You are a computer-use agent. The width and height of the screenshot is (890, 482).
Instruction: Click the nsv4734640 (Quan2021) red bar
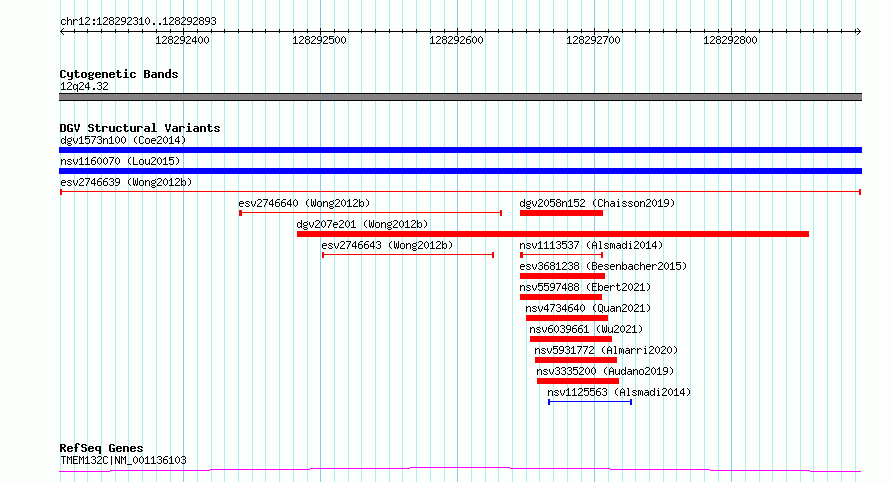[567, 318]
